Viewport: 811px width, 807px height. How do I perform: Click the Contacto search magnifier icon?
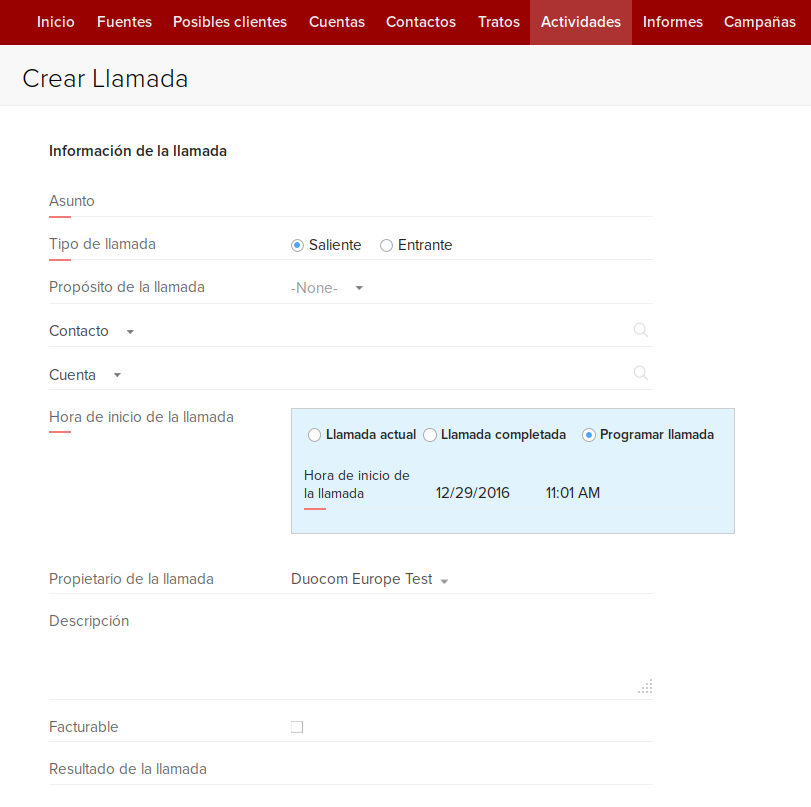641,330
